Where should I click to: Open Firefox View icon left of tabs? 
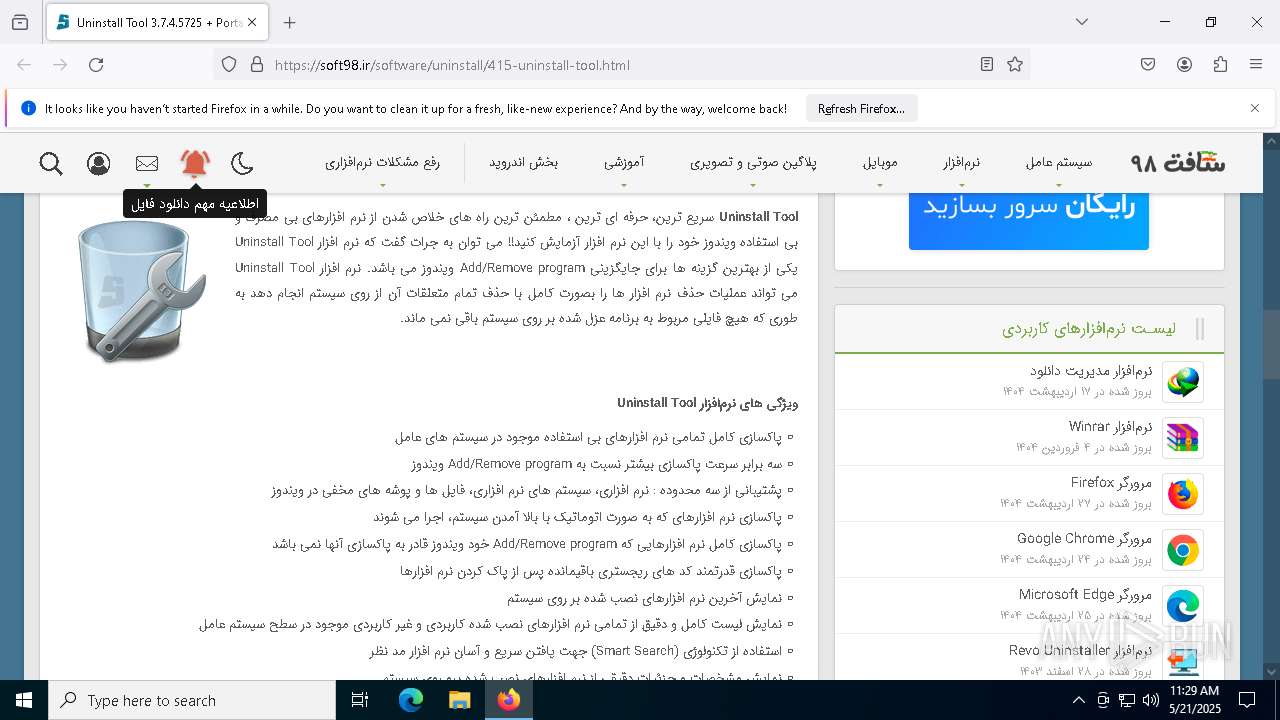[20, 22]
